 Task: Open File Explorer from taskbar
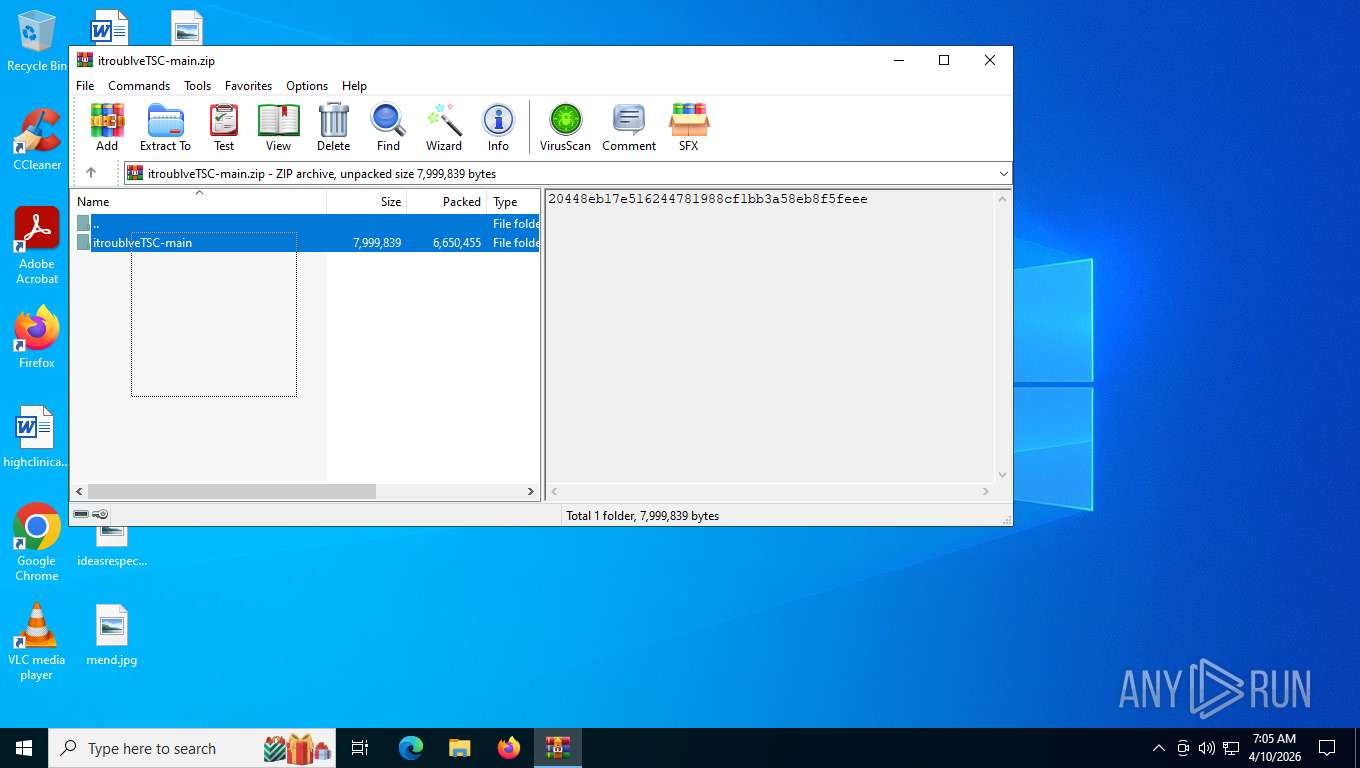click(459, 748)
